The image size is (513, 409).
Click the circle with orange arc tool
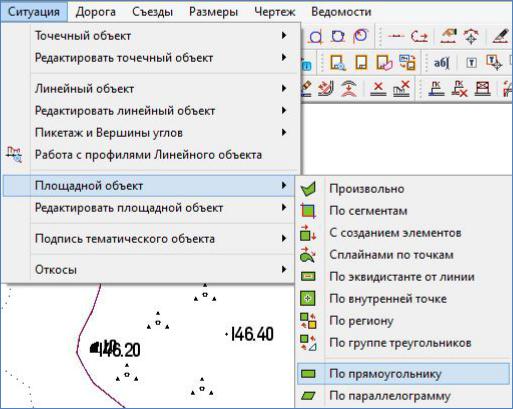coord(360,36)
